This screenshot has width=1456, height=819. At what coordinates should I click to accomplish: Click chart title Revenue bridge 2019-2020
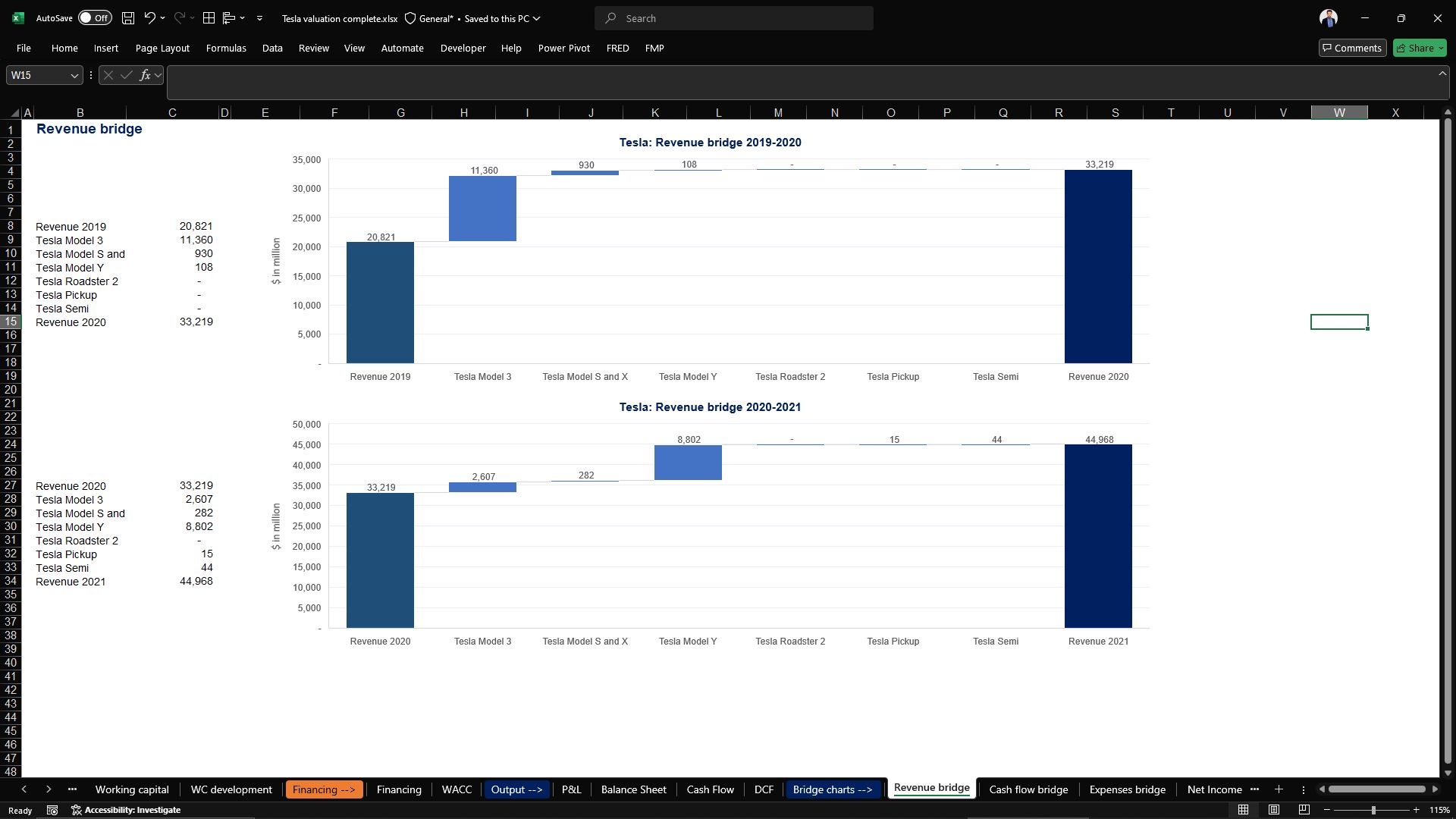[x=710, y=143]
